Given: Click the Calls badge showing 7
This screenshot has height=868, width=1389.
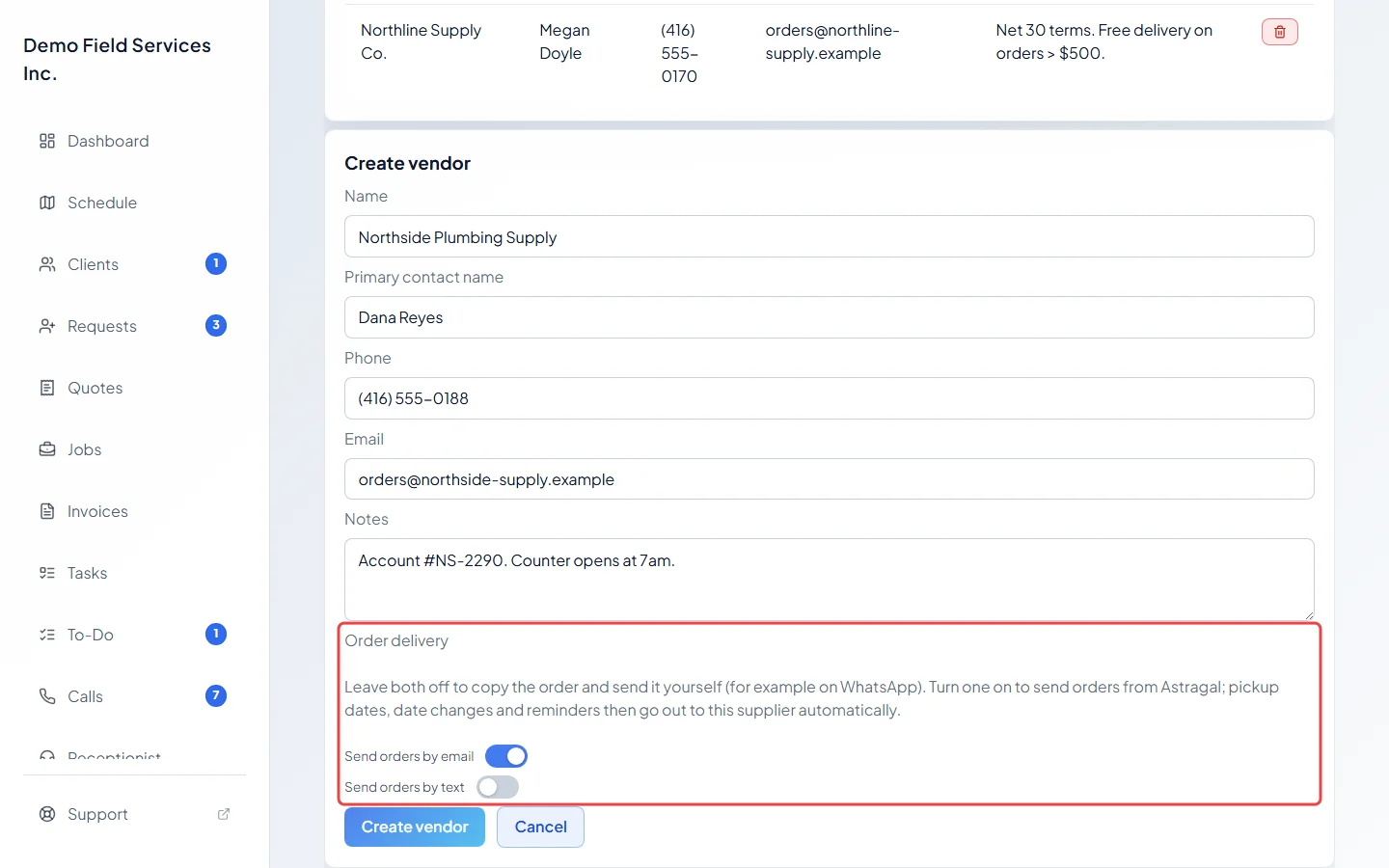Looking at the screenshot, I should pos(216,695).
